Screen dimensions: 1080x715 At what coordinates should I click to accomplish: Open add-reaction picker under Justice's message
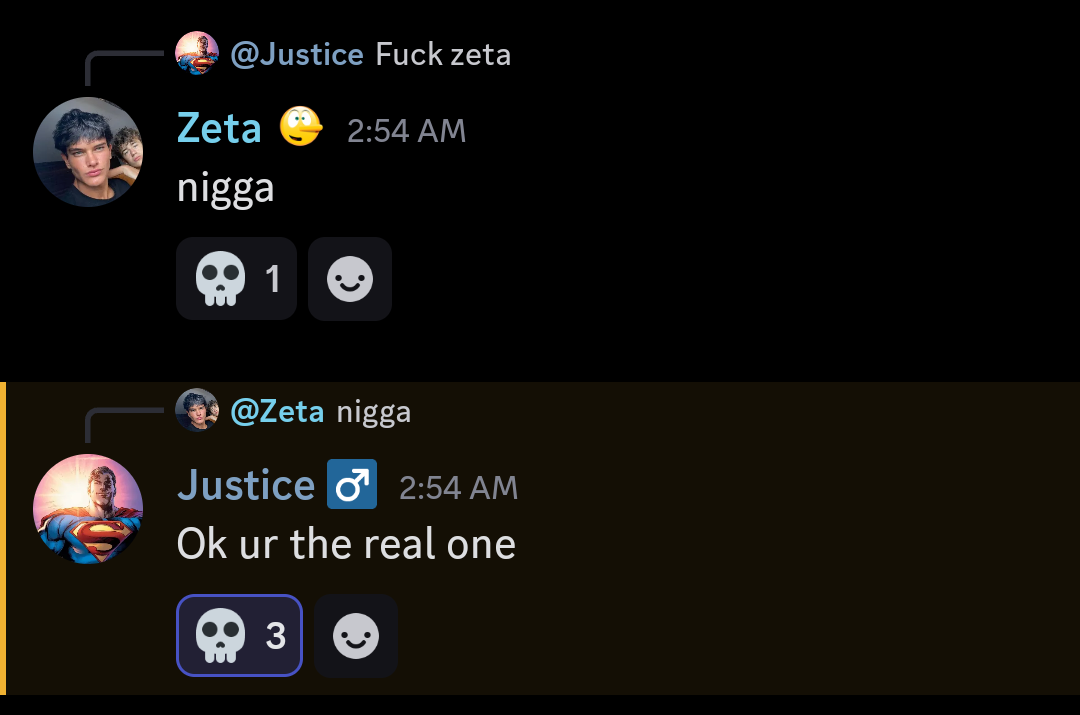click(x=355, y=635)
